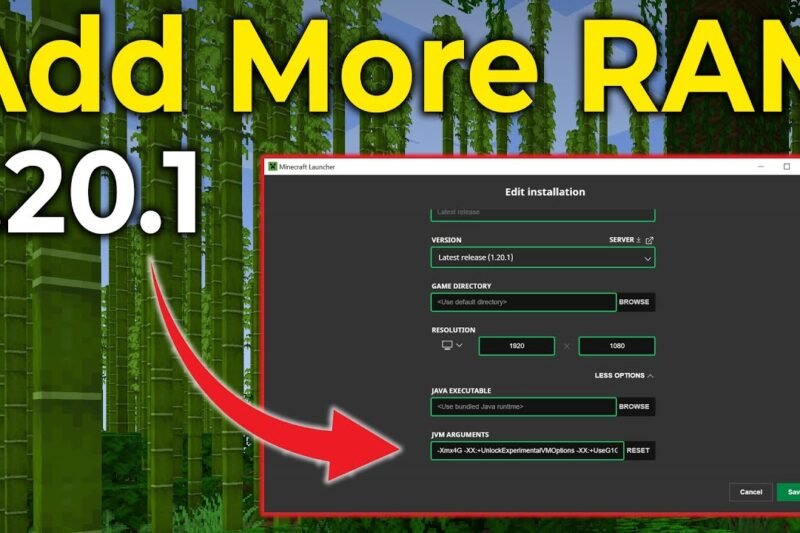Click the Game Directory input field
Image resolution: width=800 pixels, height=533 pixels.
(x=523, y=302)
